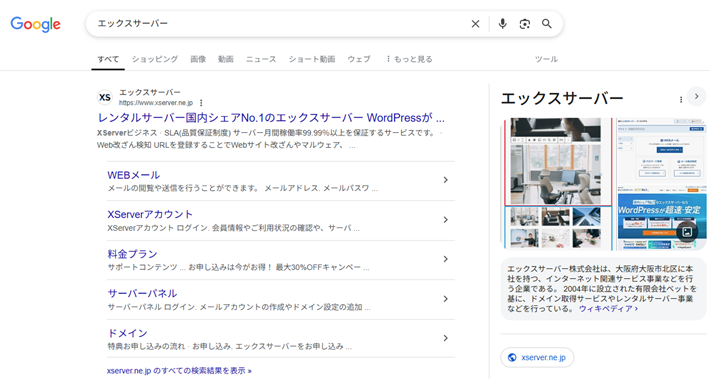The width and height of the screenshot is (710, 379).
Task: Switch to the 画像 tab
Action: pyautogui.click(x=198, y=59)
